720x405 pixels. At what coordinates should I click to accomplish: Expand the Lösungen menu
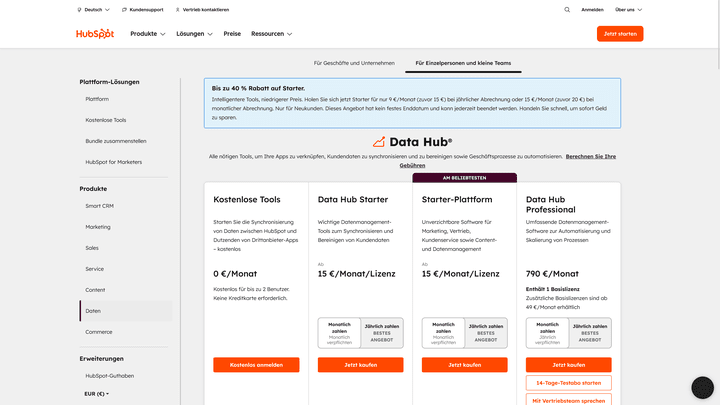[x=194, y=34]
